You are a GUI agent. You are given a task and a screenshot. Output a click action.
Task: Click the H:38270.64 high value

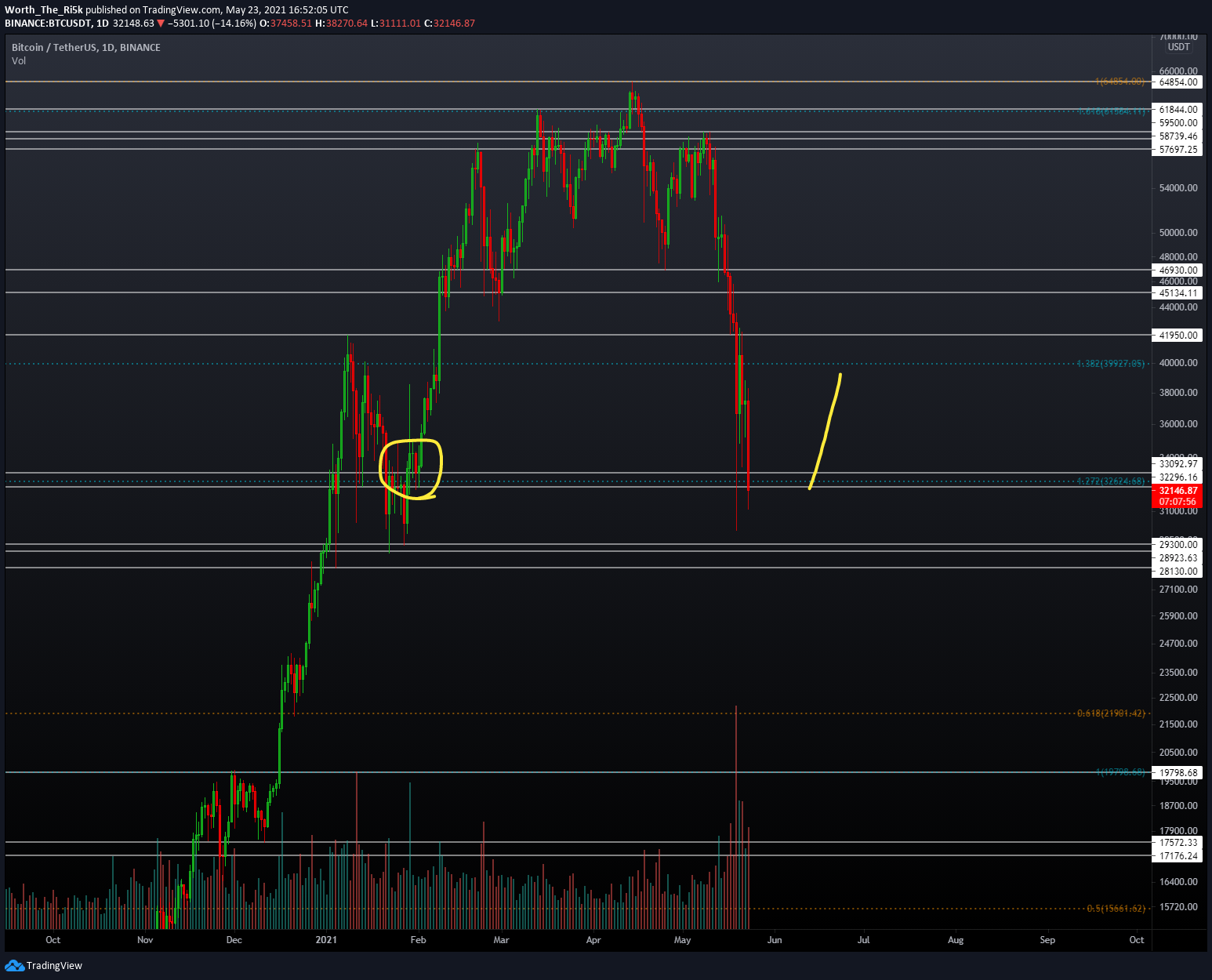pyautogui.click(x=342, y=24)
